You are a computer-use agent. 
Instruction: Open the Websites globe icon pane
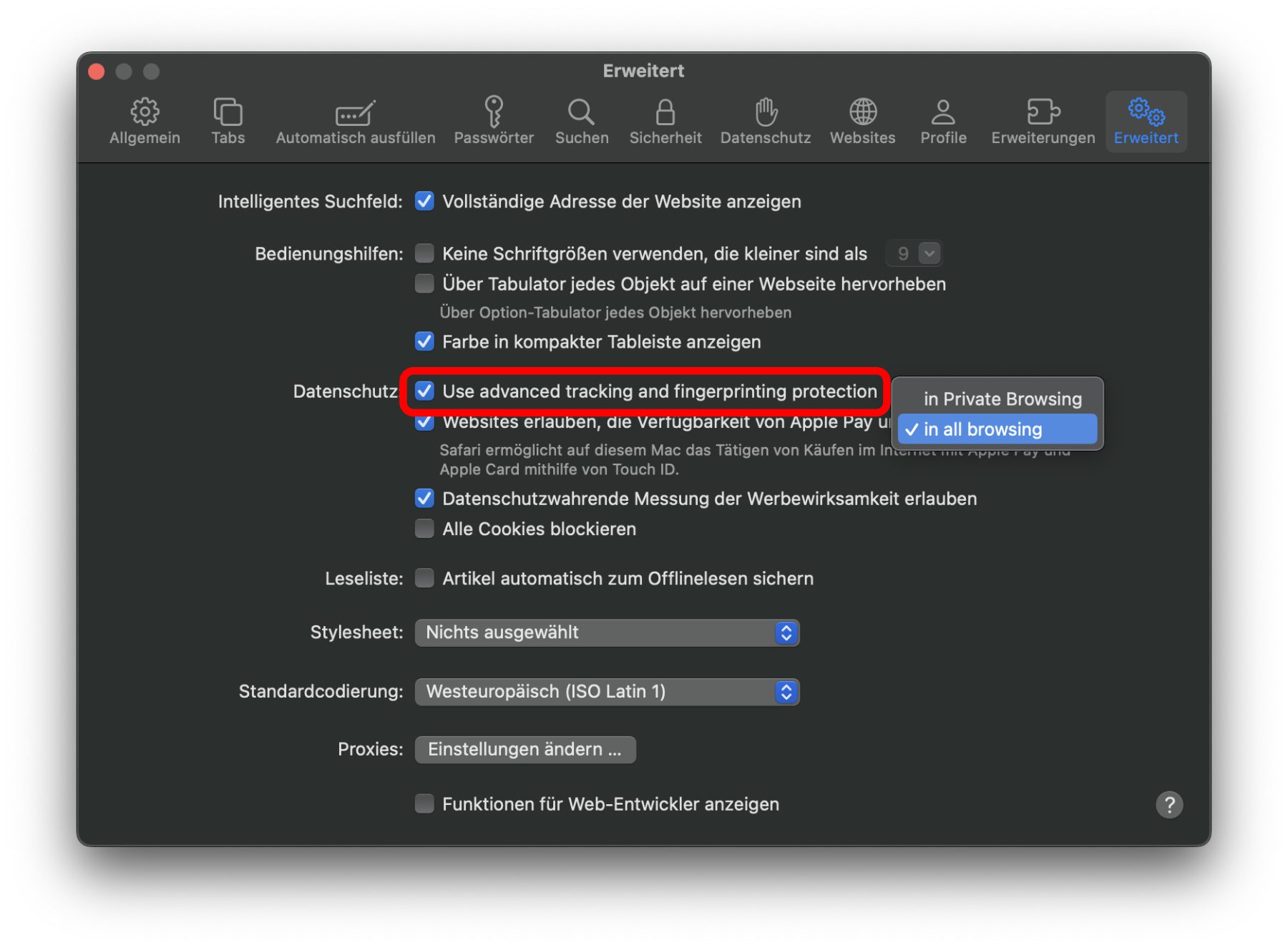tap(862, 121)
